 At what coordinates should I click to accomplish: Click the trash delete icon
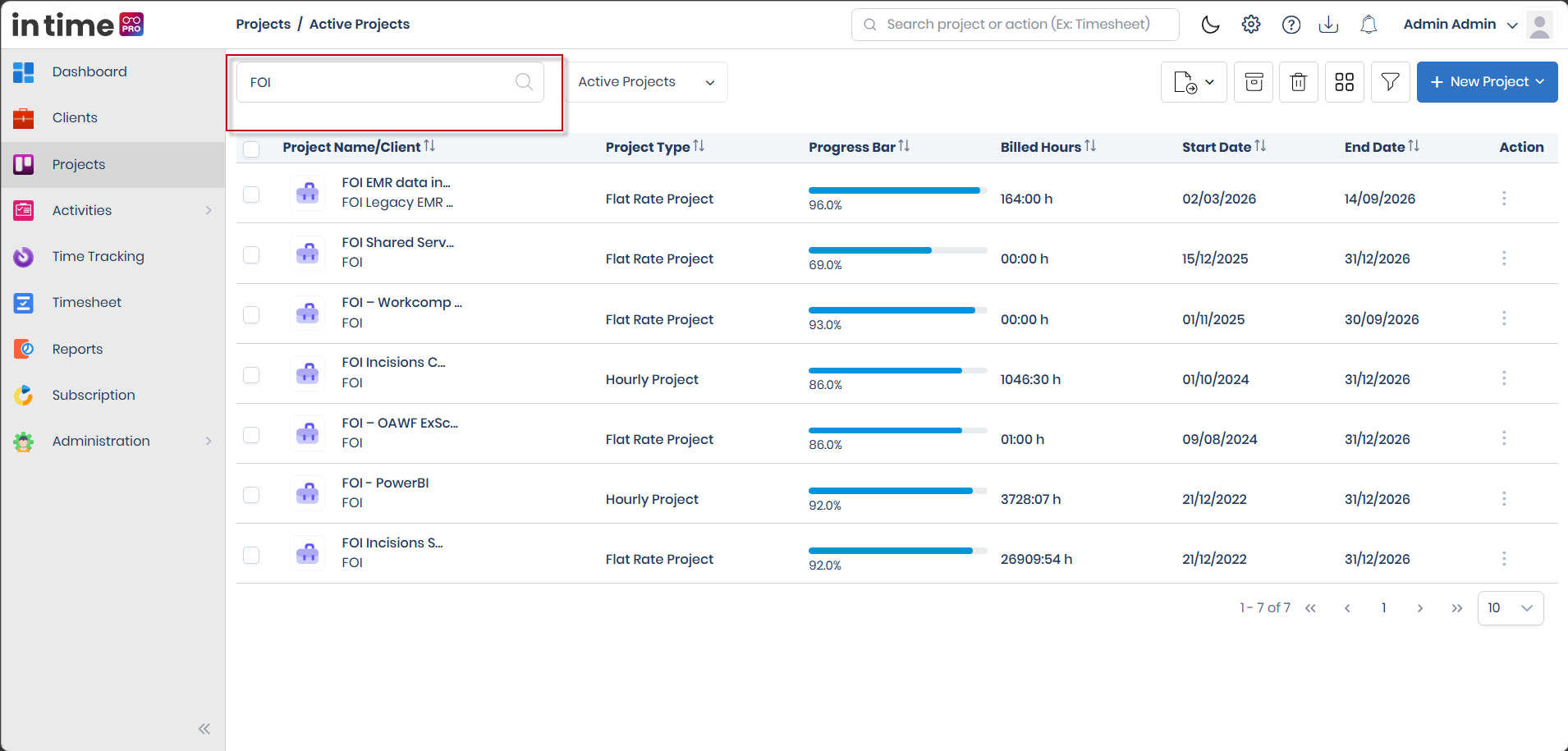click(1299, 82)
